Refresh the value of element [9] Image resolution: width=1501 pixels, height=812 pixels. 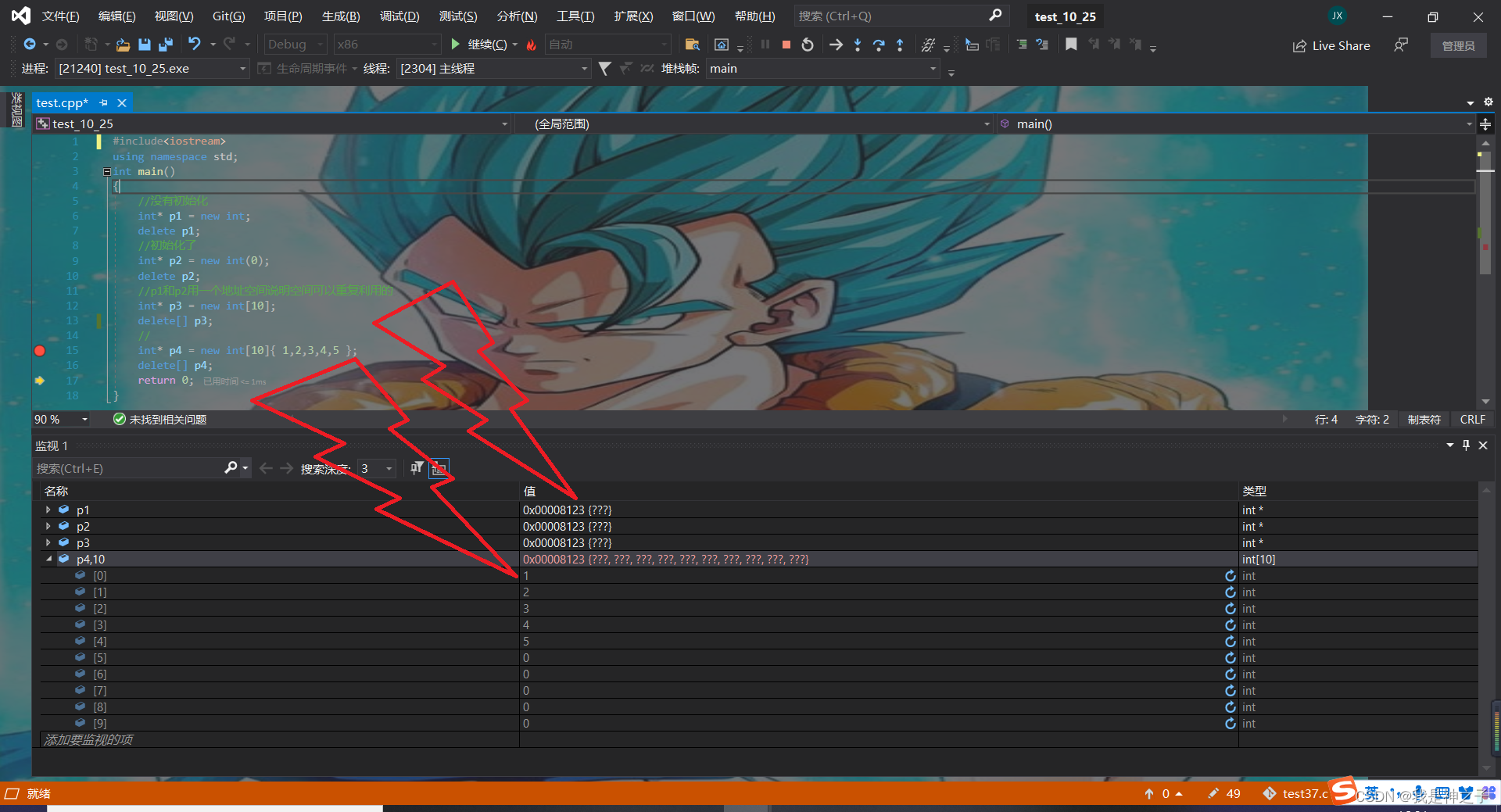1230,724
